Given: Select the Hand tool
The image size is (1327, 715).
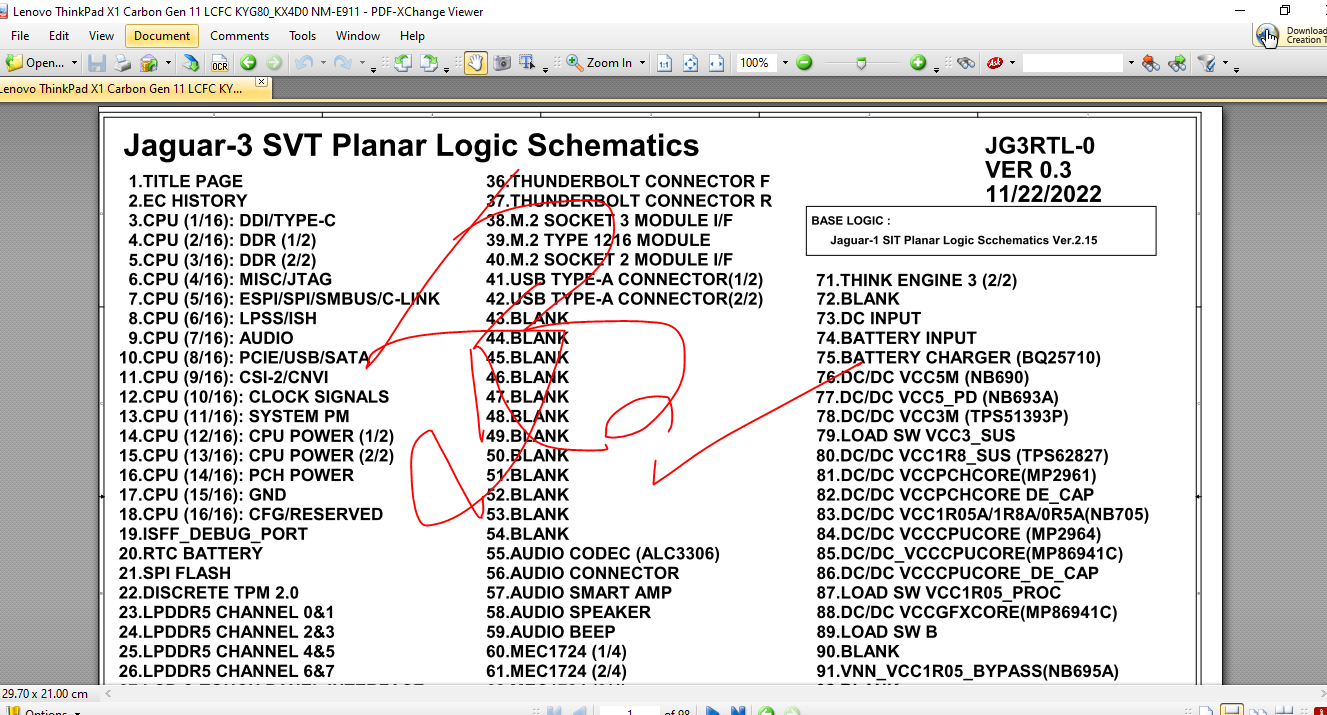Looking at the screenshot, I should (475, 63).
